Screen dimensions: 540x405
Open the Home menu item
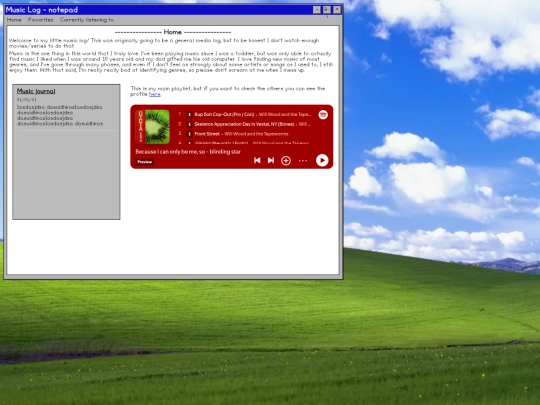click(x=14, y=20)
